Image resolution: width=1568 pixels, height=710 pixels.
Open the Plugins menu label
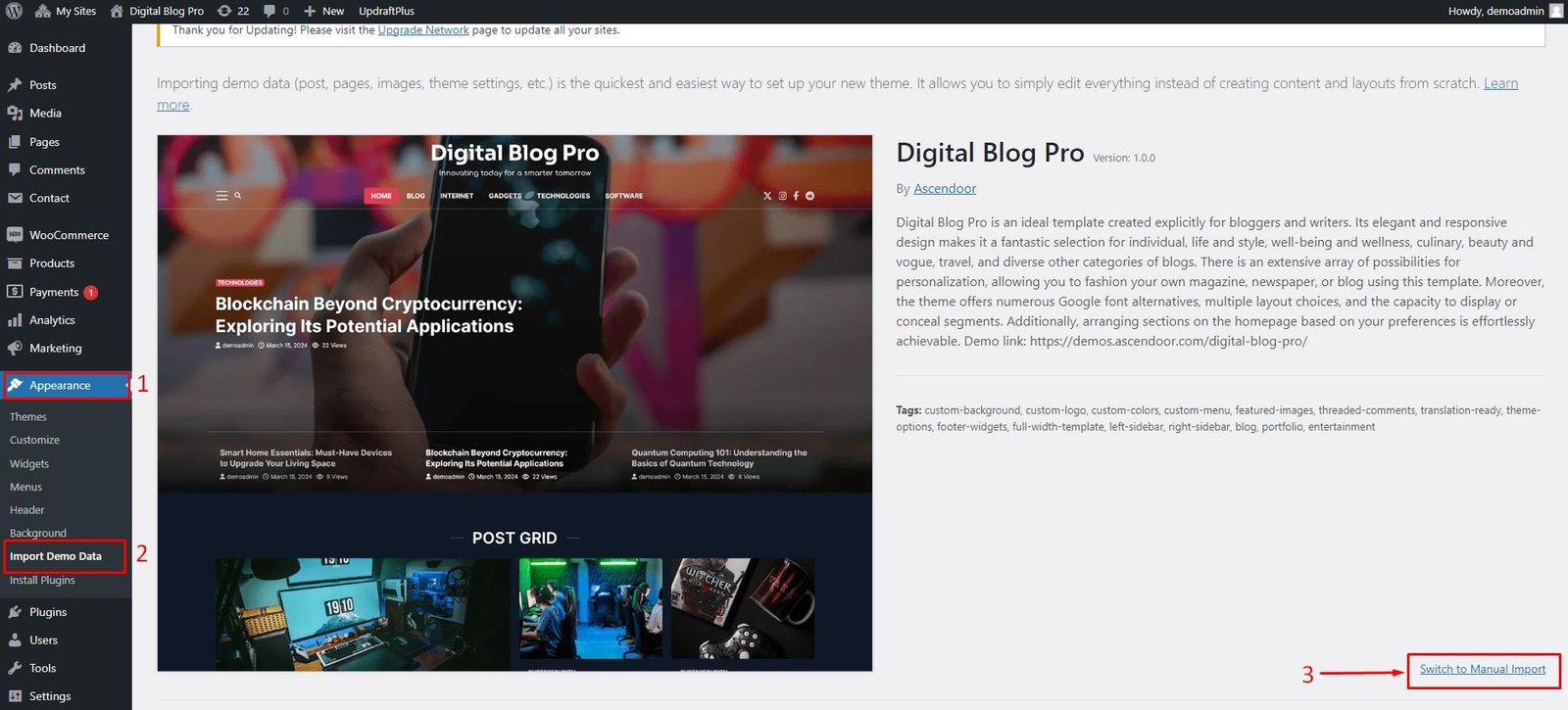48,612
